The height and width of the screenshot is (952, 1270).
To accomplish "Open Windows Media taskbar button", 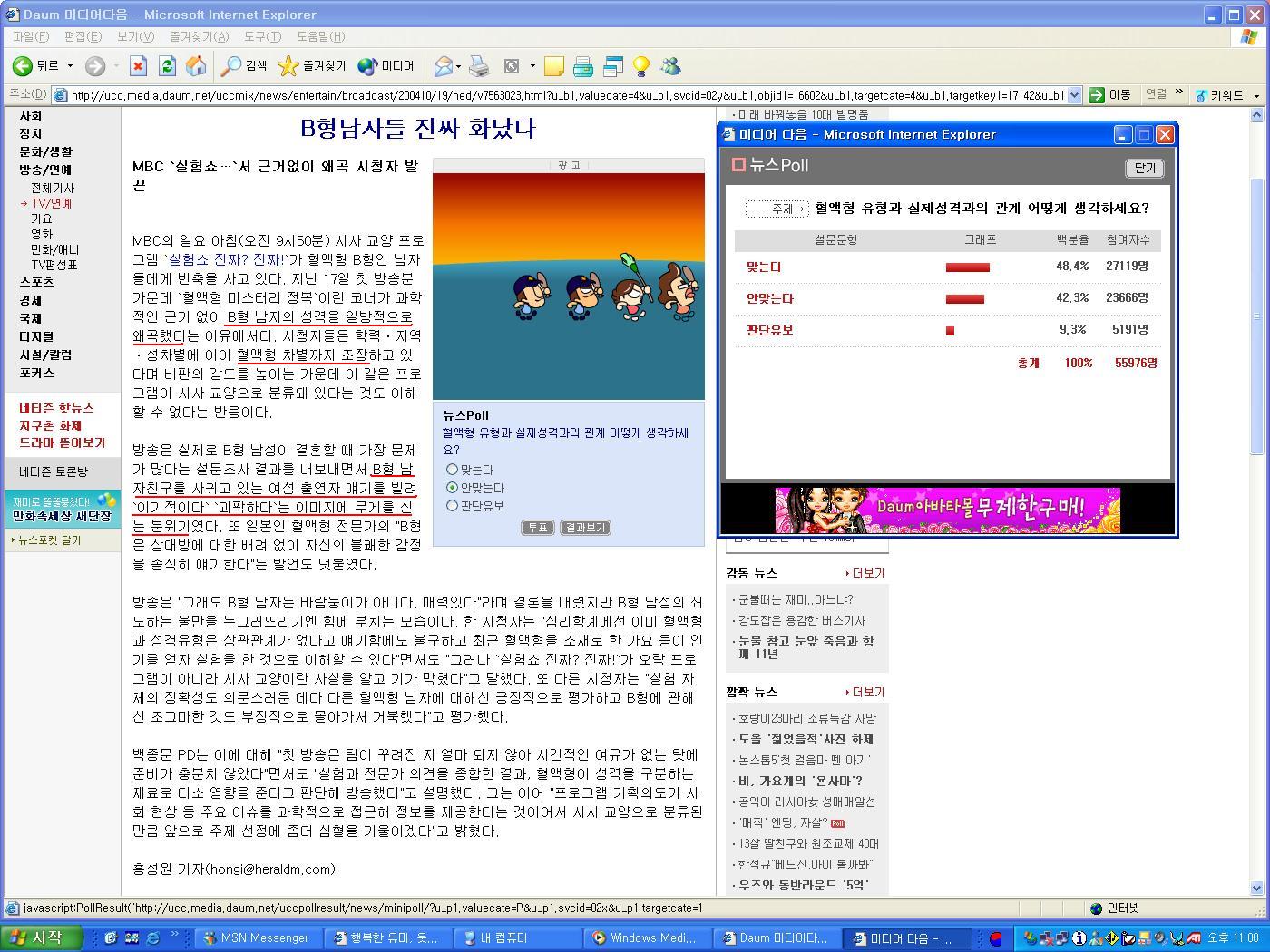I will [x=645, y=938].
